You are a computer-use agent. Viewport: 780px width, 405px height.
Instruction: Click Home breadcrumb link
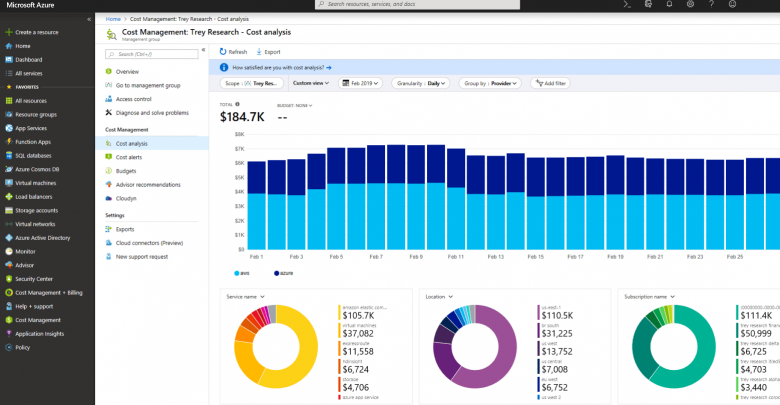click(x=113, y=19)
